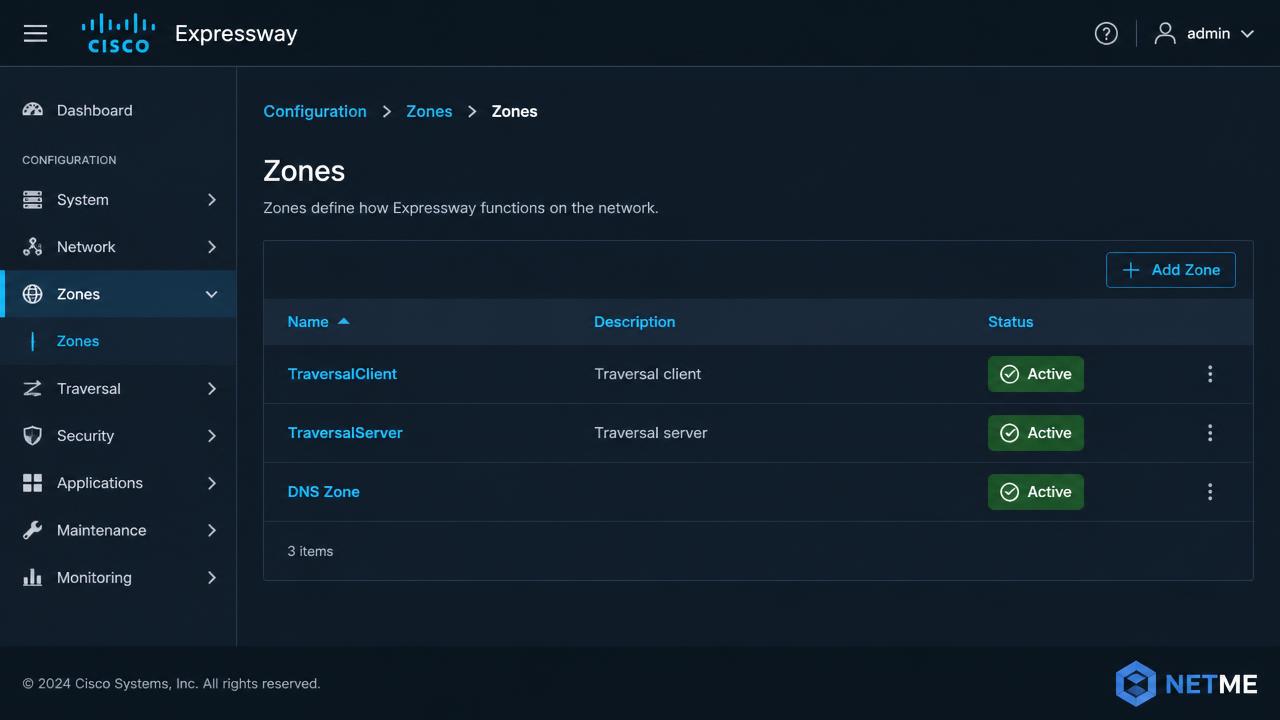This screenshot has width=1280, height=720.
Task: Expand the Traversal menu chevron
Action: coord(212,389)
